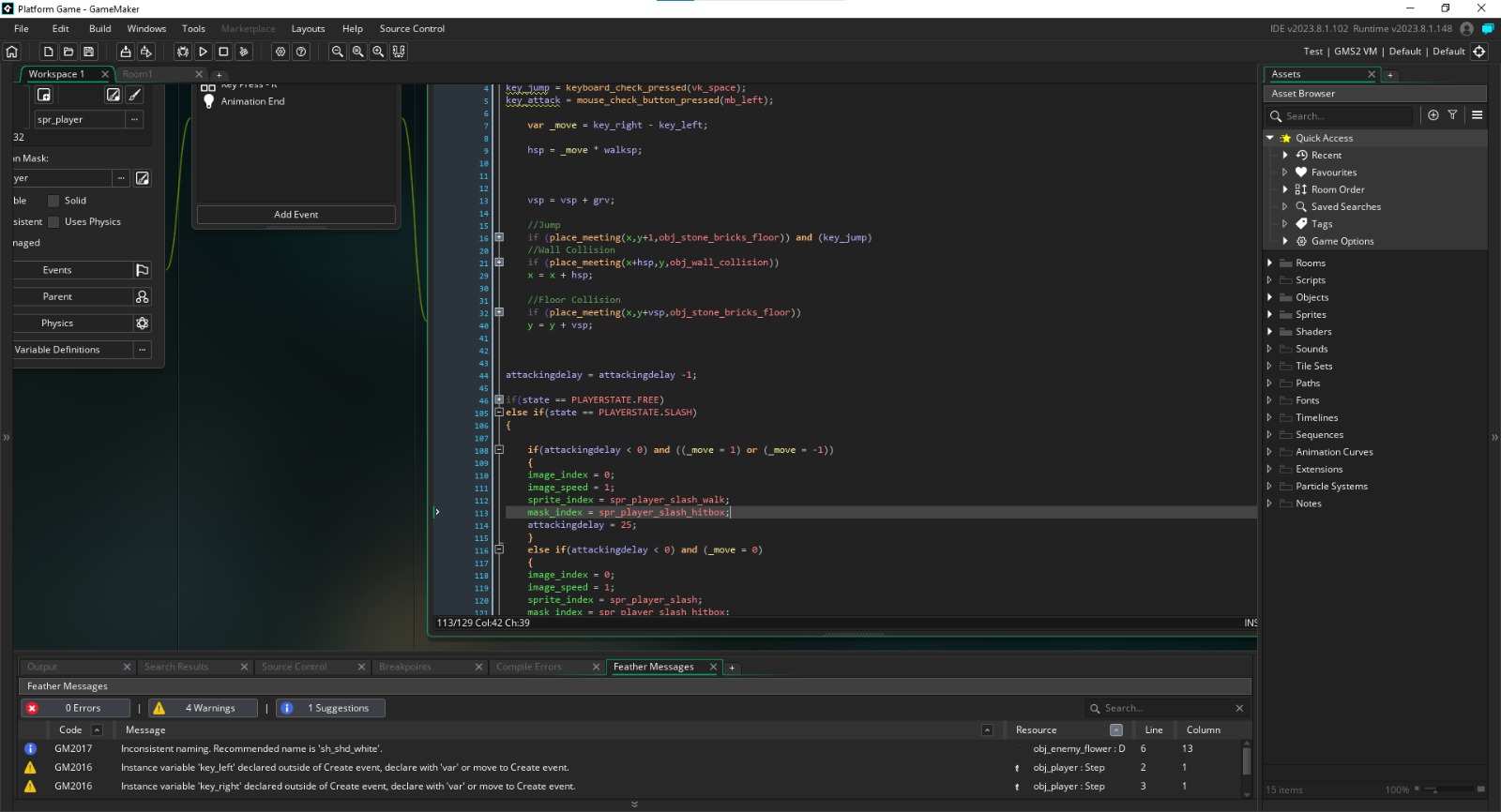Open the Build menu

[99, 29]
